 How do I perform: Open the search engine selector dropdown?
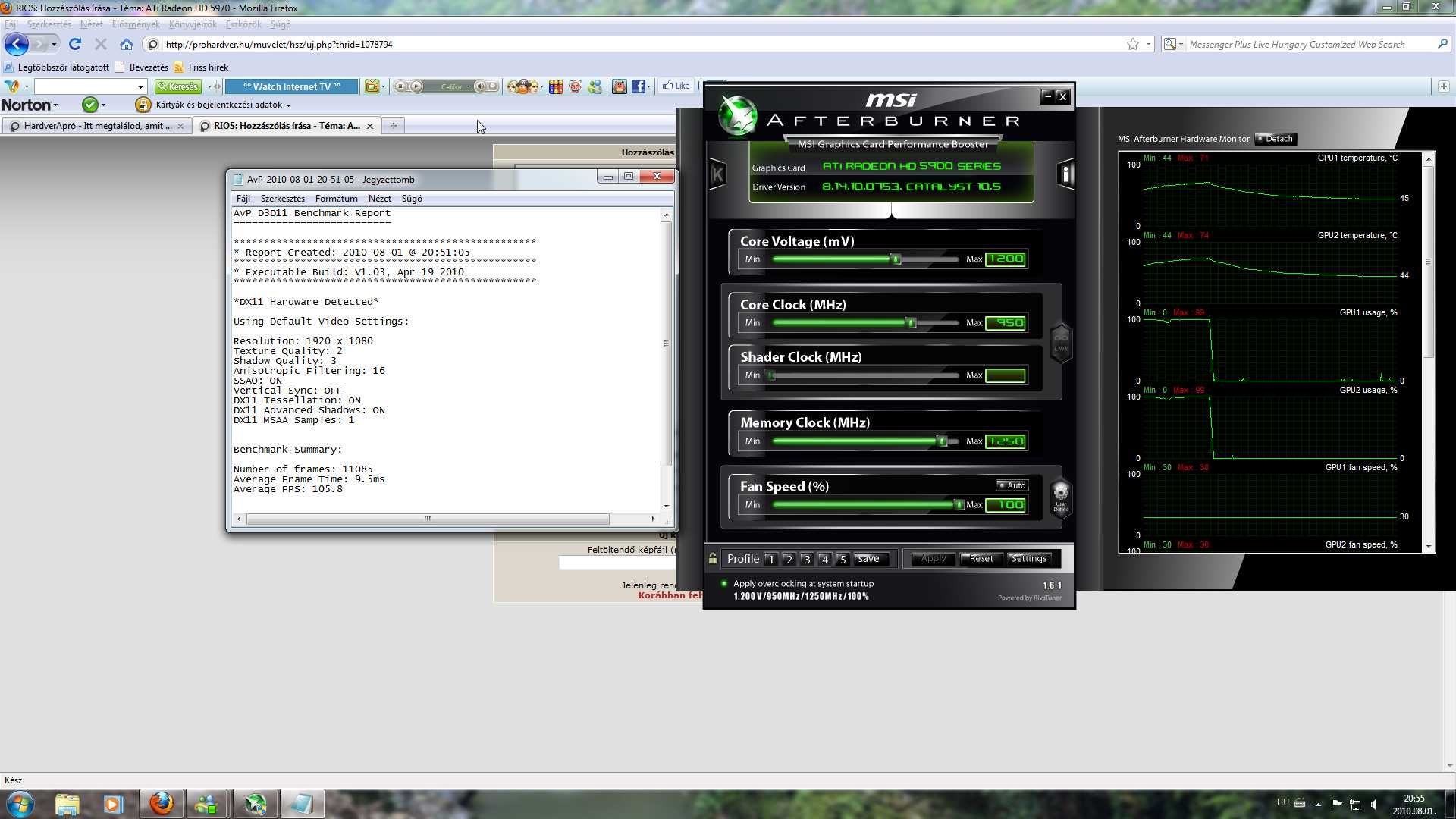pyautogui.click(x=1173, y=45)
